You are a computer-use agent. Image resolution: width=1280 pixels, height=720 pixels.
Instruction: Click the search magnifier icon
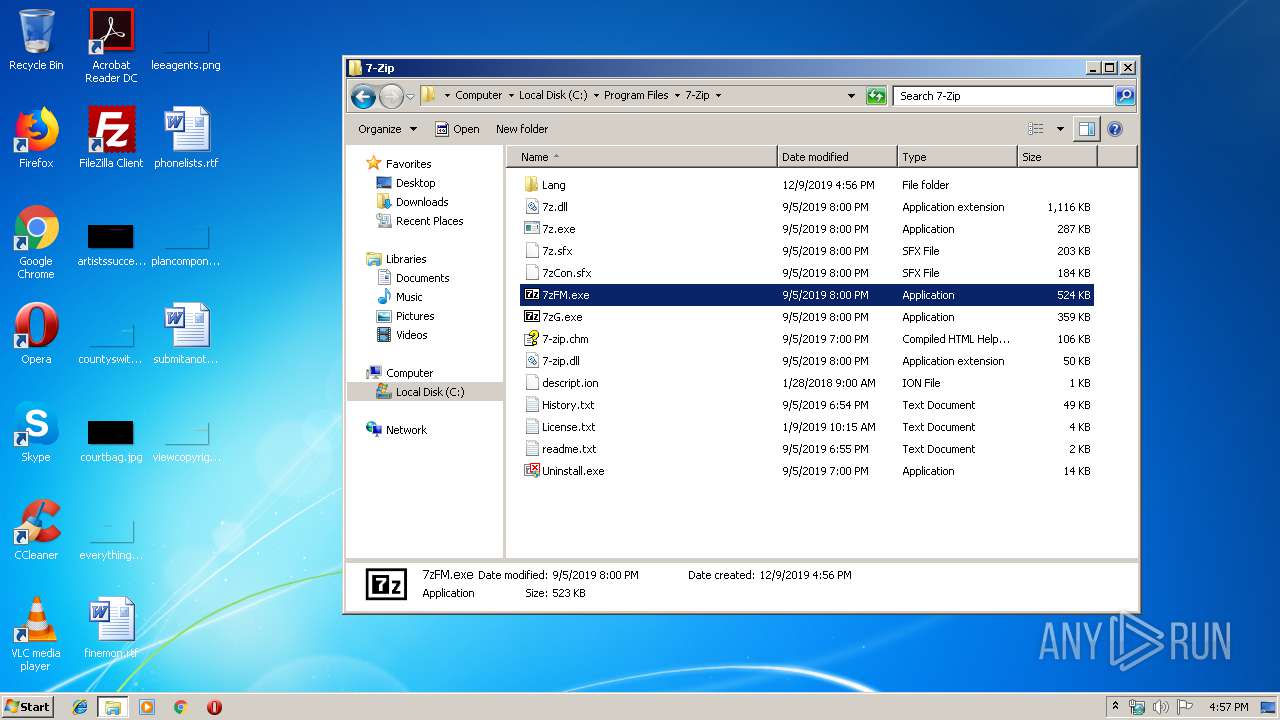(x=1125, y=96)
